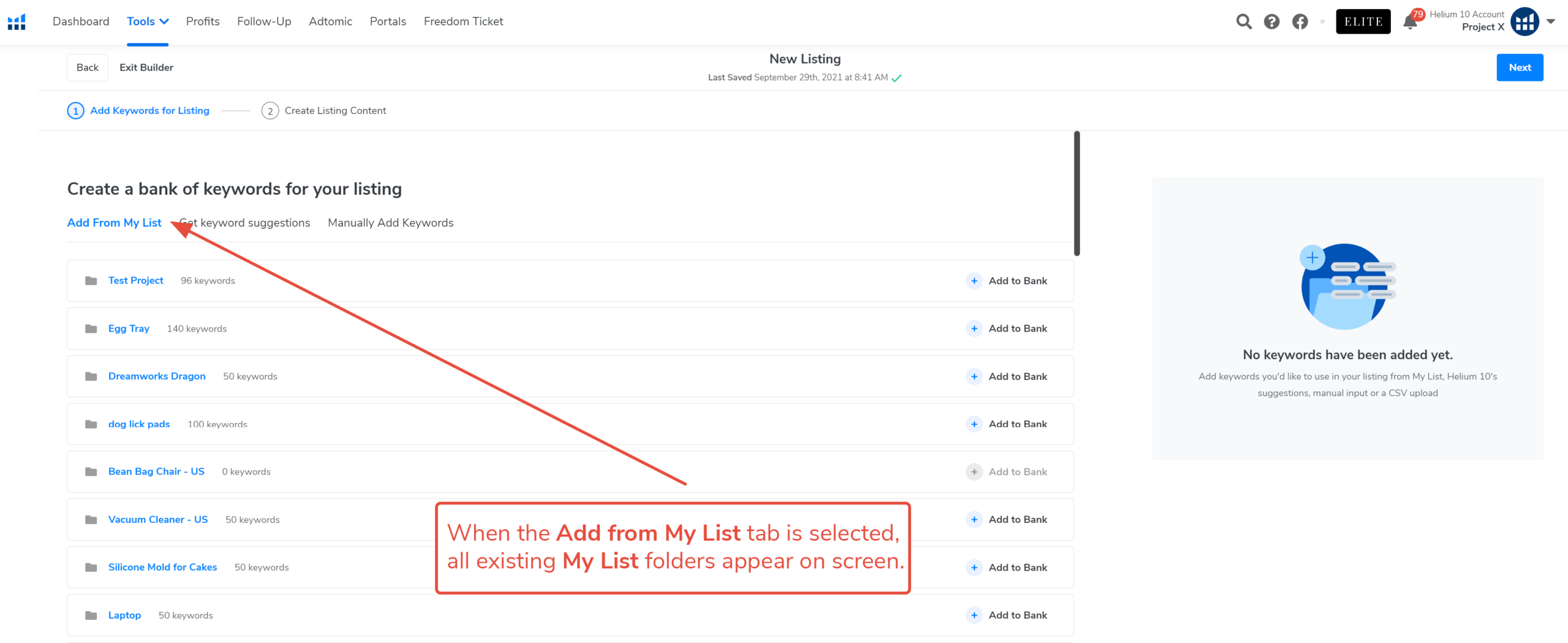1568x643 pixels.
Task: Open the search magnifier icon
Action: [1244, 21]
